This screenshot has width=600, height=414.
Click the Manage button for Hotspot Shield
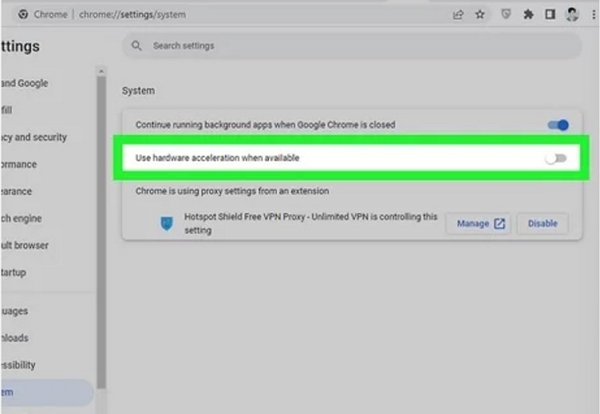pyautogui.click(x=478, y=223)
